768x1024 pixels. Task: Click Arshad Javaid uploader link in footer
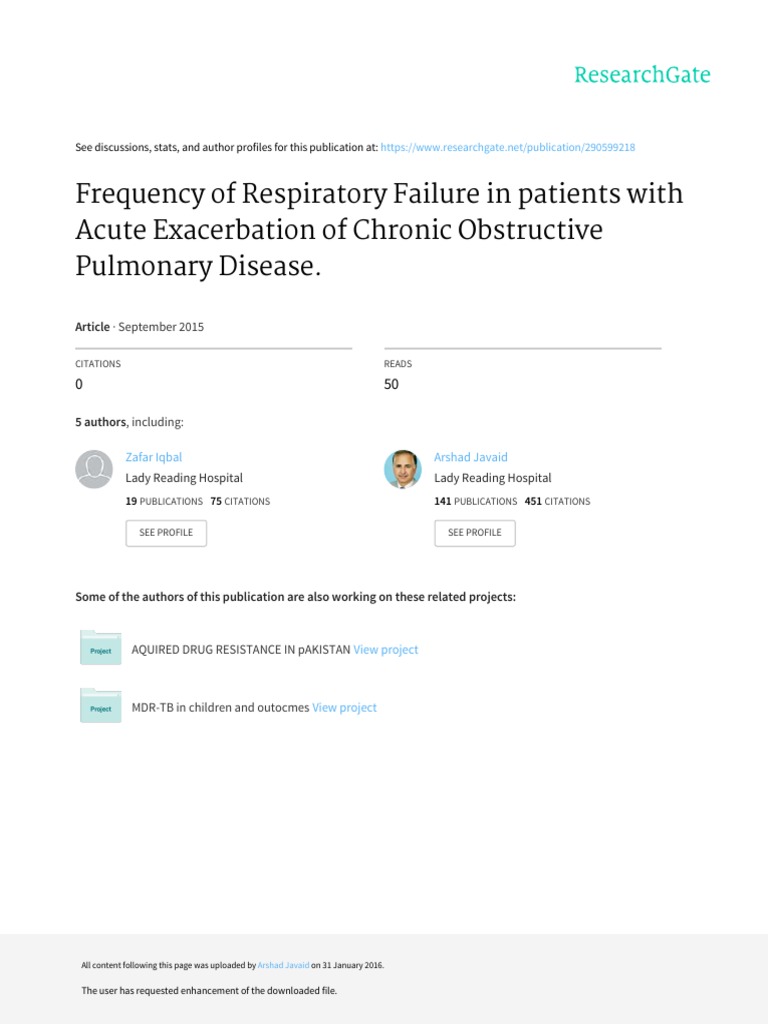pos(283,965)
